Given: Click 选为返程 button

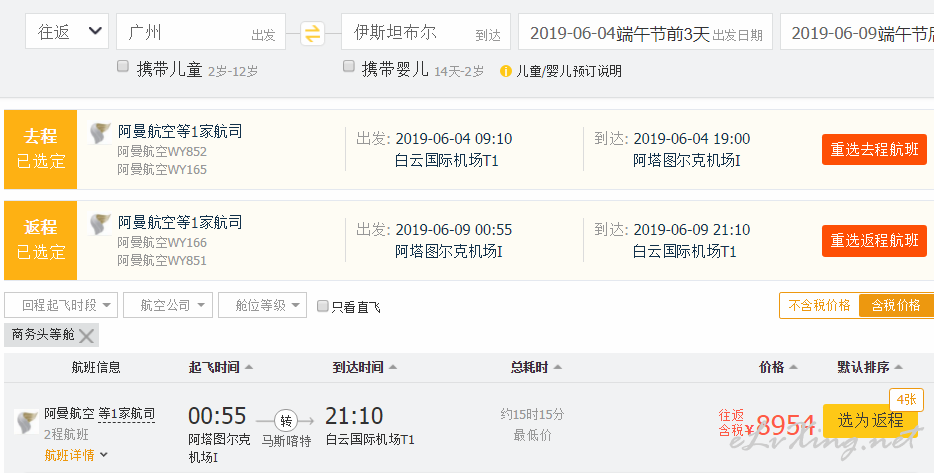Looking at the screenshot, I should [x=869, y=420].
